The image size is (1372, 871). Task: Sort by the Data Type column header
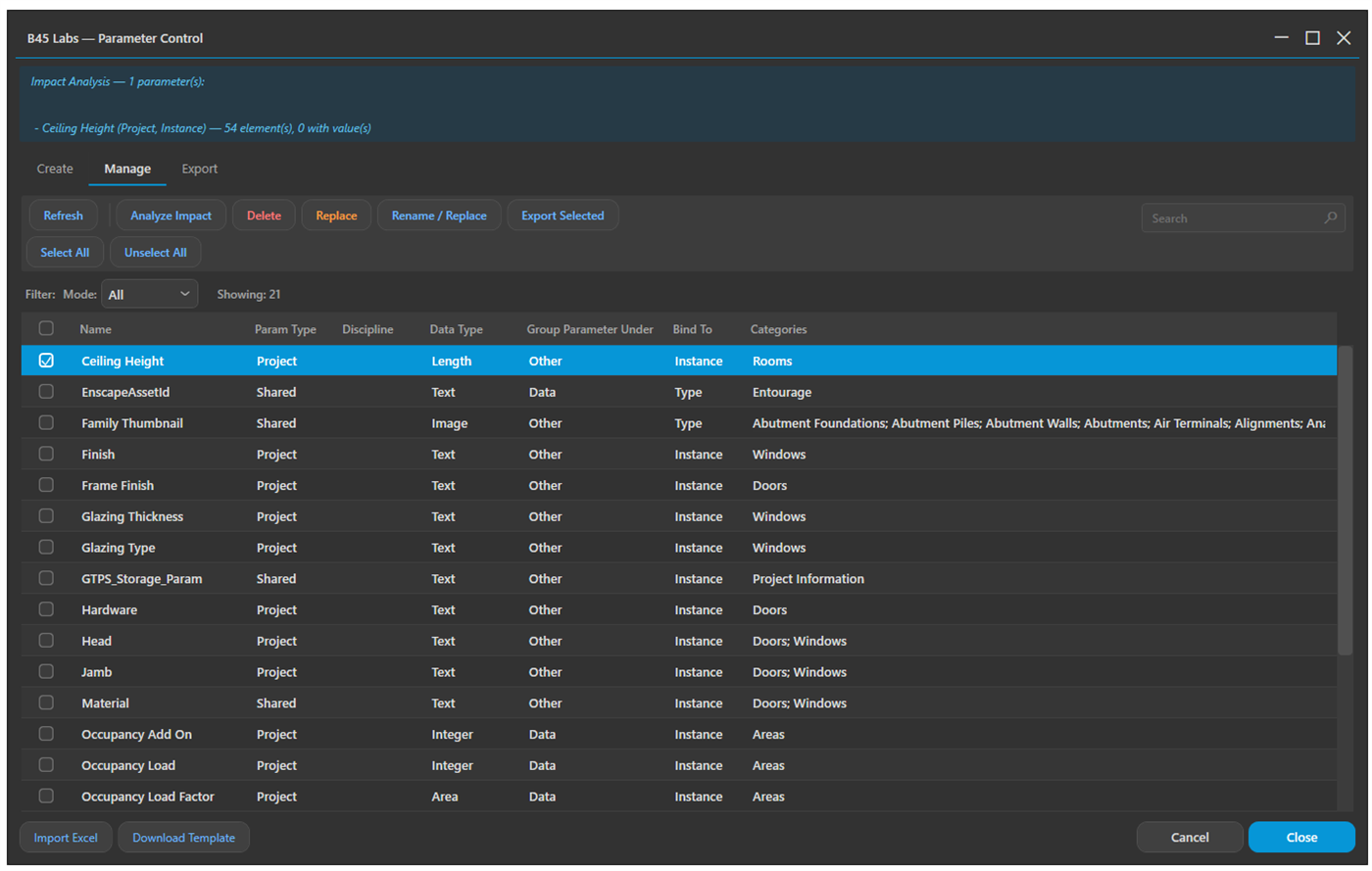456,329
